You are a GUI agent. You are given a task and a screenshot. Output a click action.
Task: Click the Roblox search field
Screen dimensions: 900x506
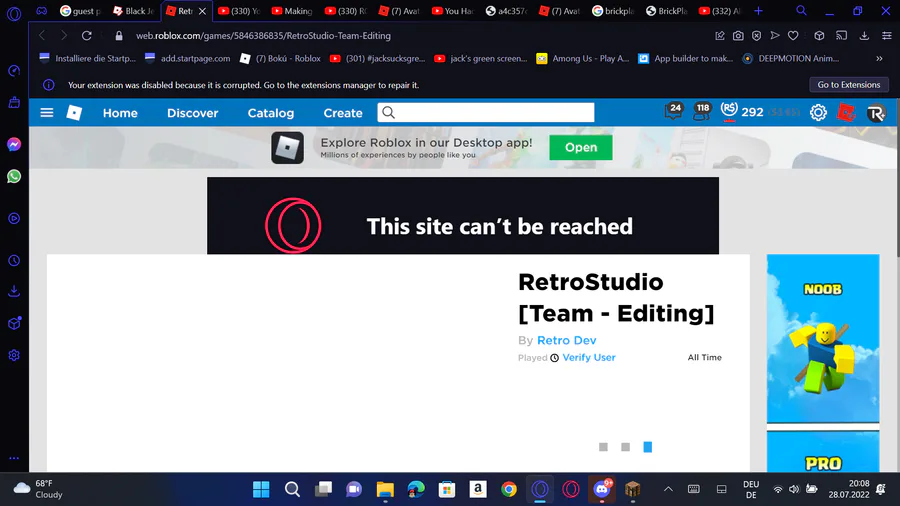tap(486, 112)
